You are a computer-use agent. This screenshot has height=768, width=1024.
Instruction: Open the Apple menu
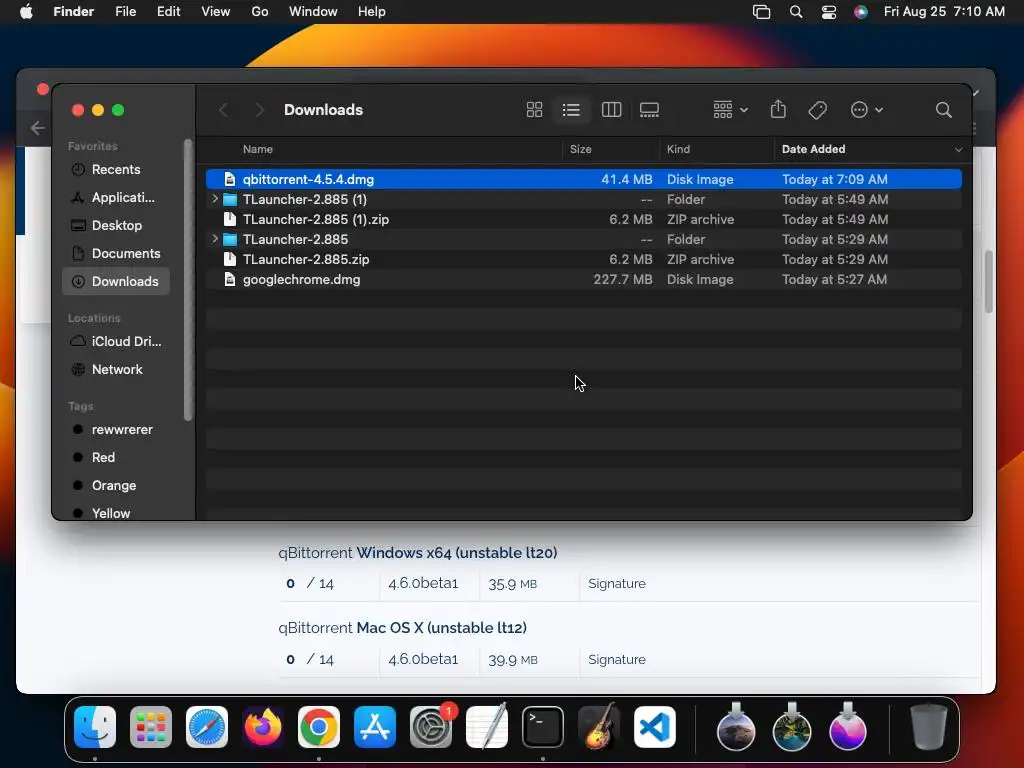point(26,12)
